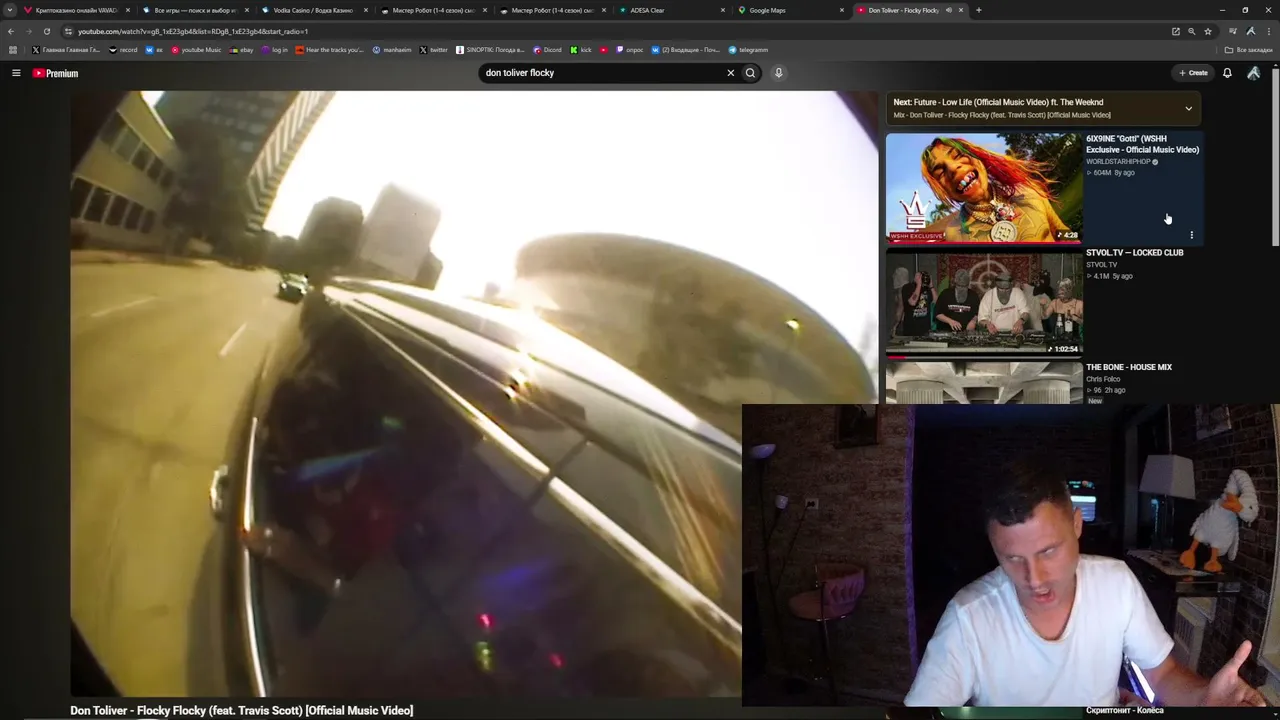
Task: Go forward in browser history
Action: (x=28, y=31)
